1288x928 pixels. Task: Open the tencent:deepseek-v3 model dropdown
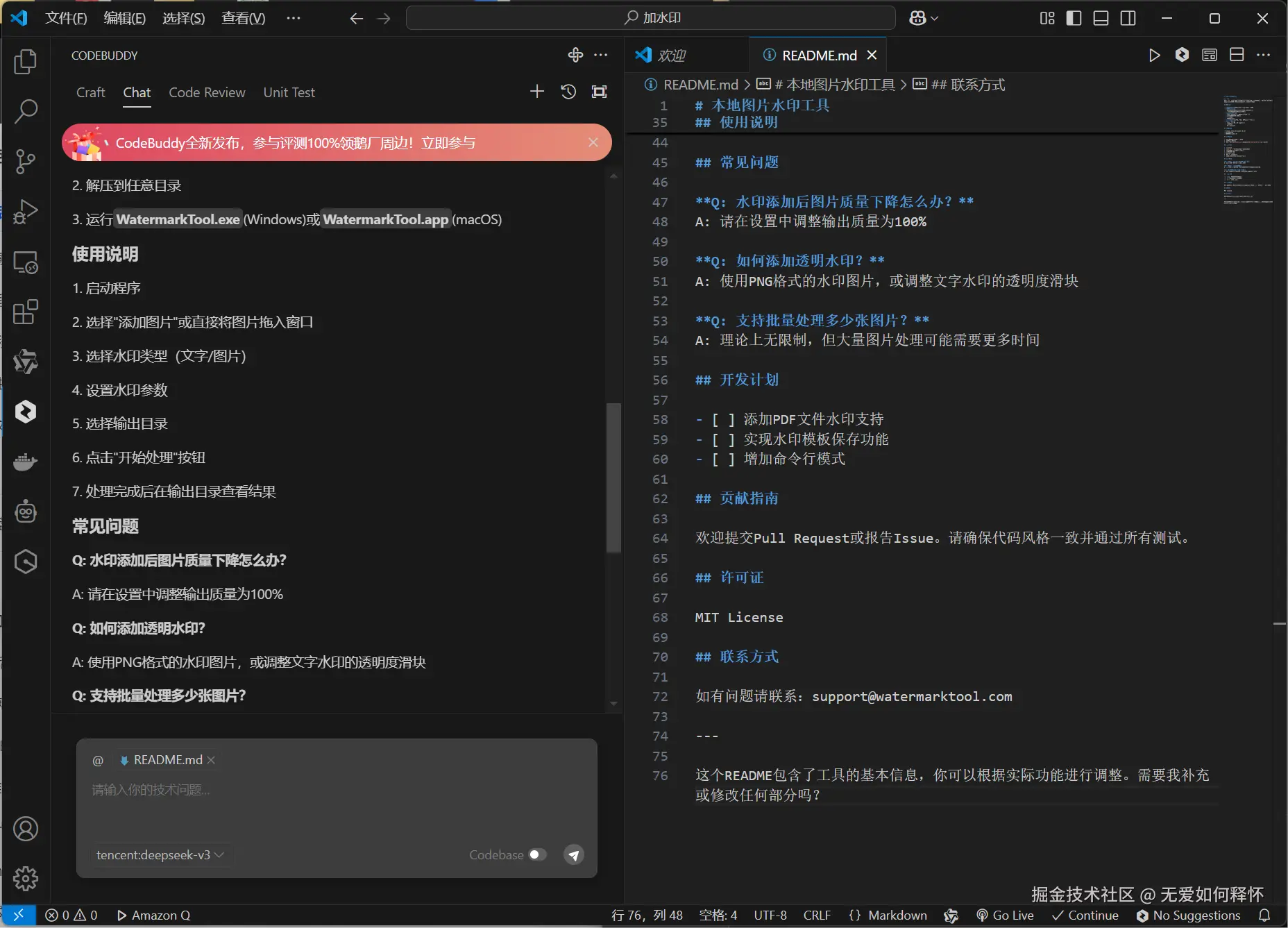coord(160,855)
